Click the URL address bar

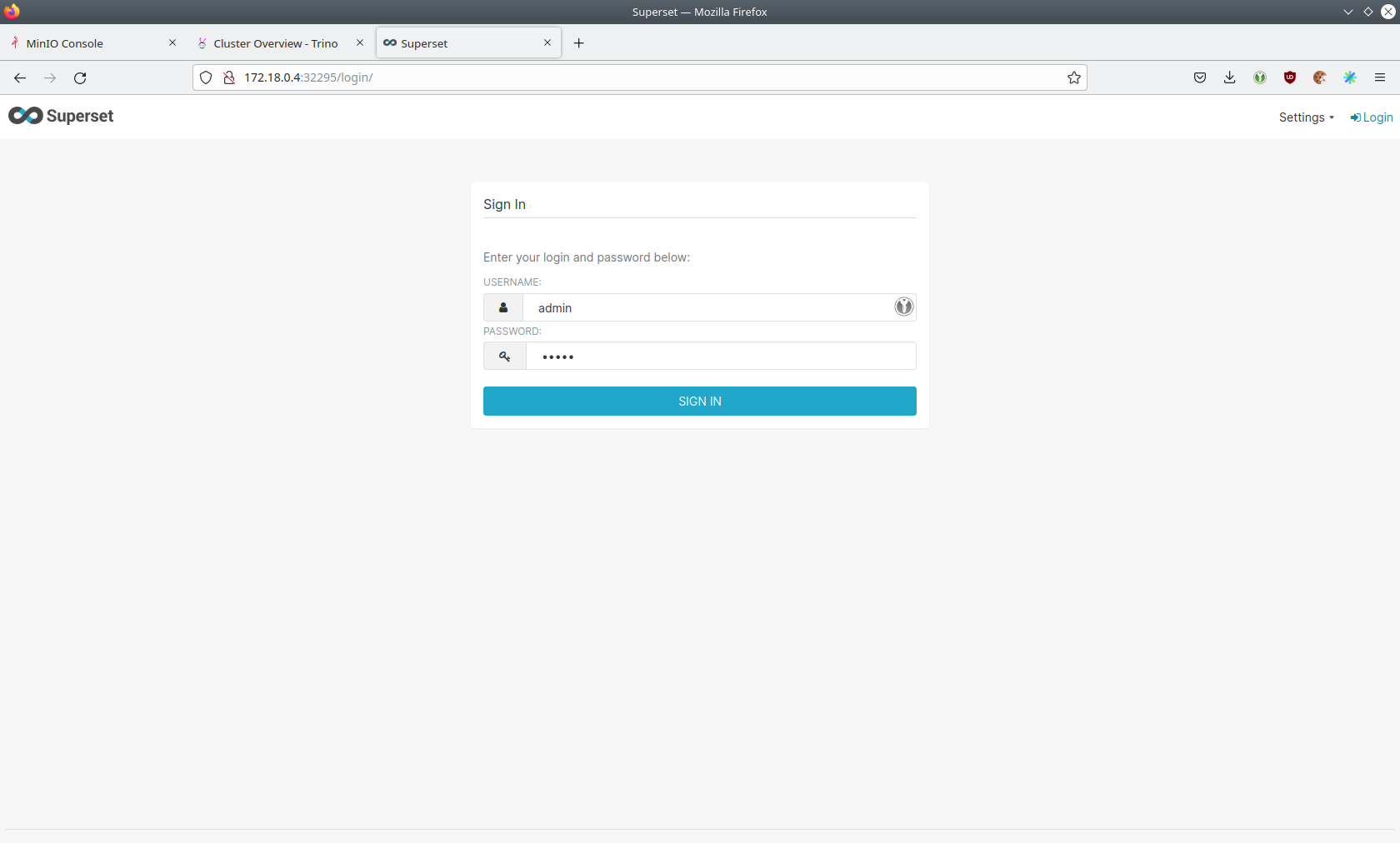tap(650, 77)
